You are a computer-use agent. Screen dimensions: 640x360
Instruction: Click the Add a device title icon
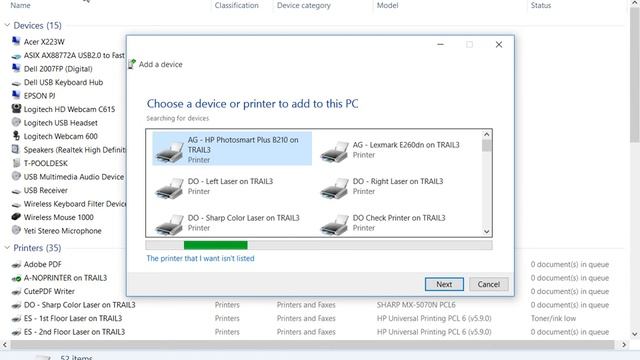(131, 64)
